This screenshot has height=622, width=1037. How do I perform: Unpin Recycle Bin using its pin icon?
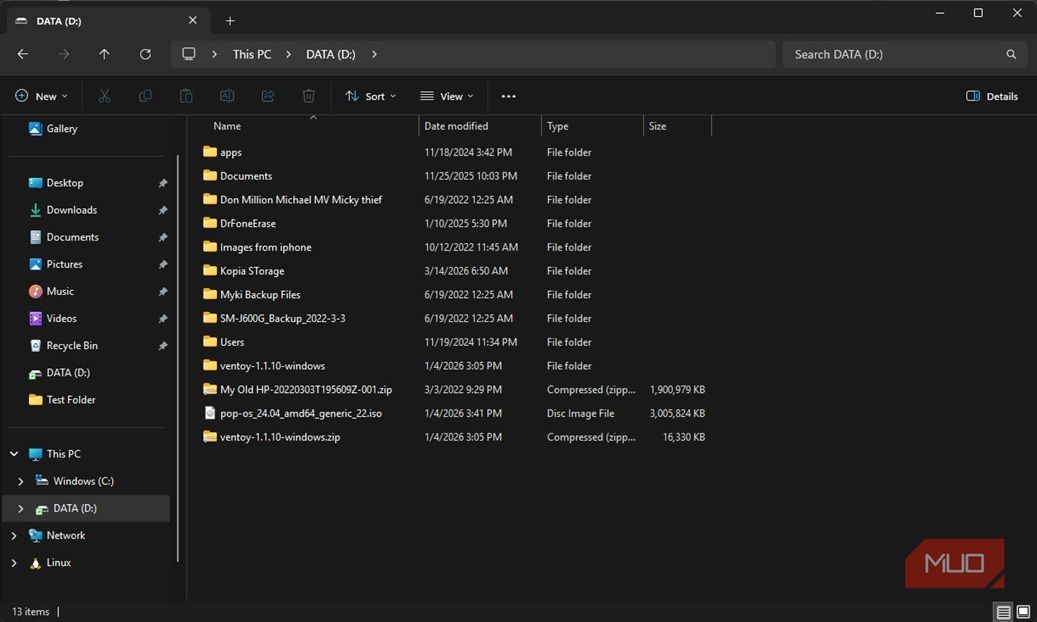coord(163,346)
